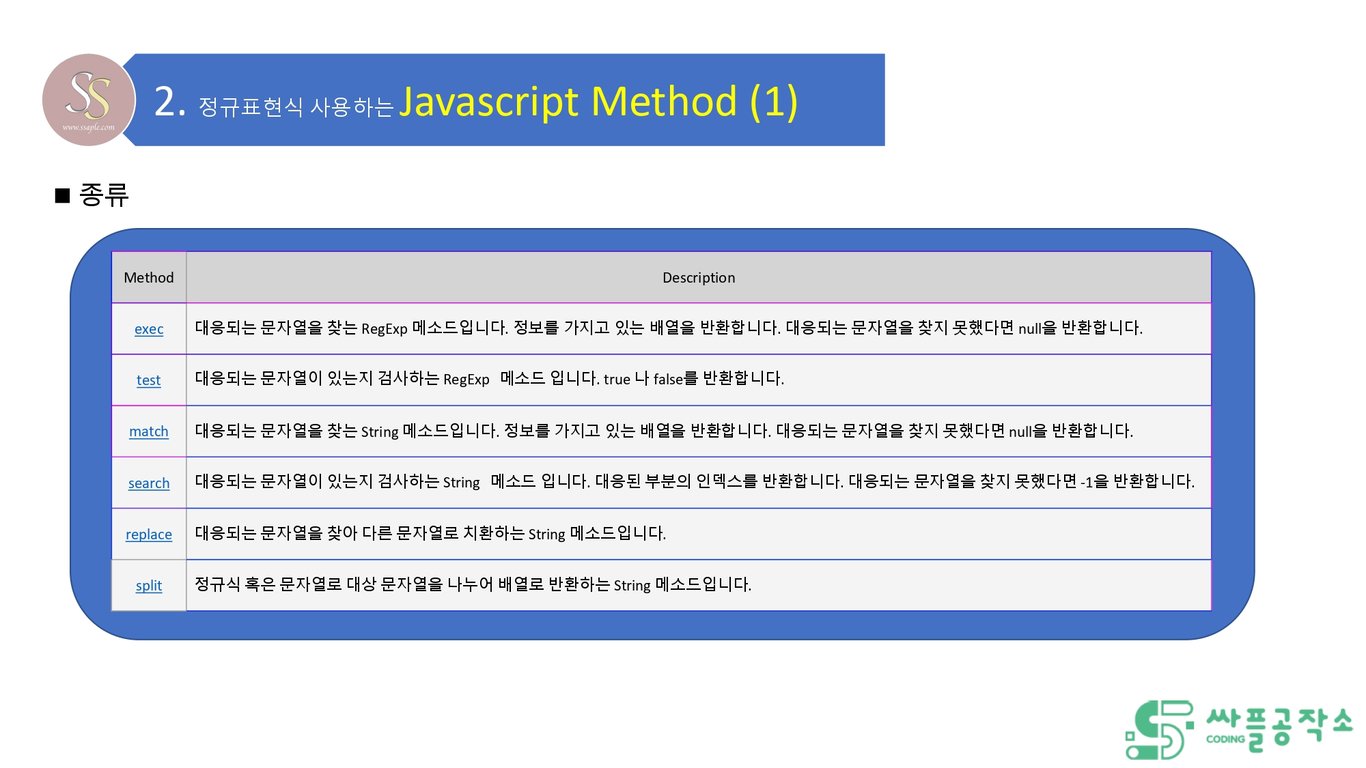Select the Method column header
The width and height of the screenshot is (1366, 768).
[148, 277]
